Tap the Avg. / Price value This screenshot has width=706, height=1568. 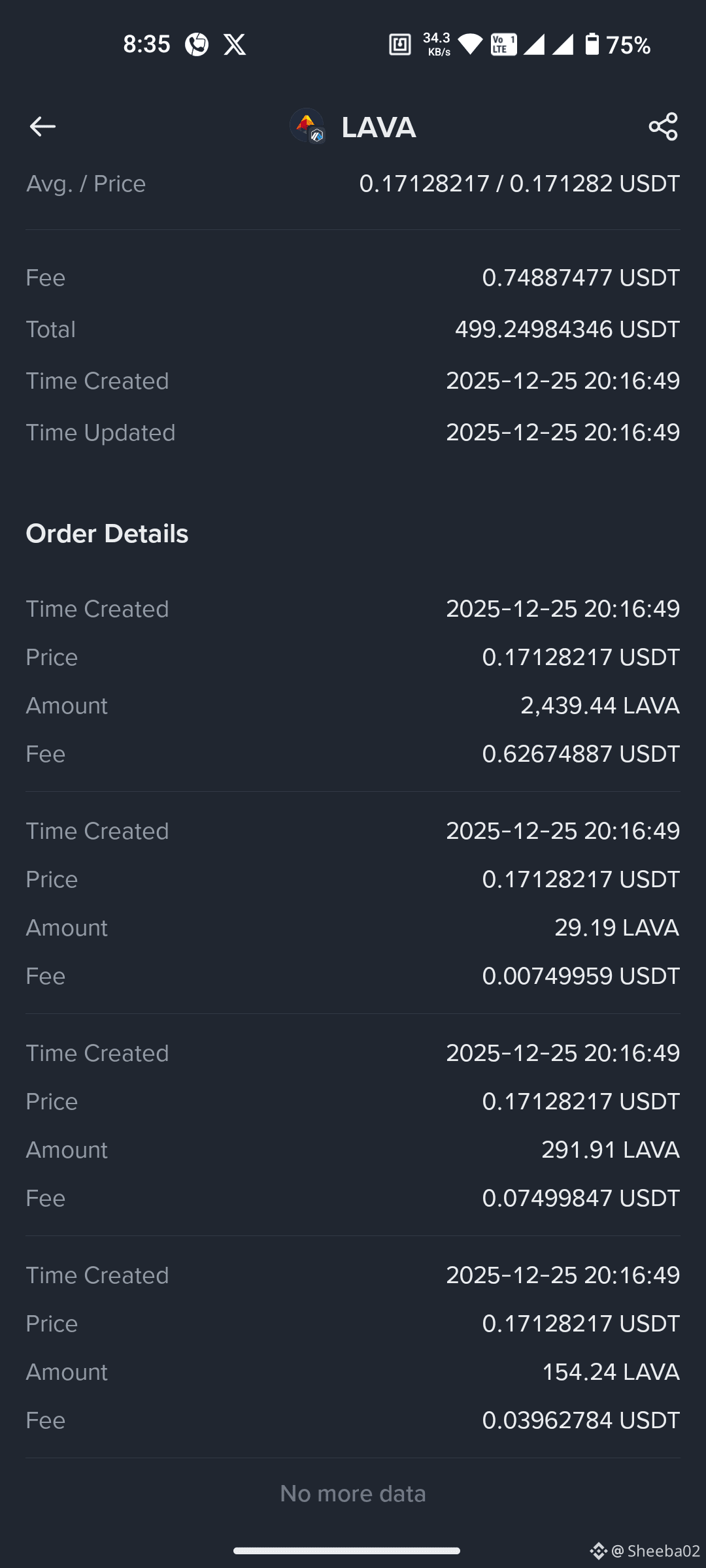click(x=520, y=184)
